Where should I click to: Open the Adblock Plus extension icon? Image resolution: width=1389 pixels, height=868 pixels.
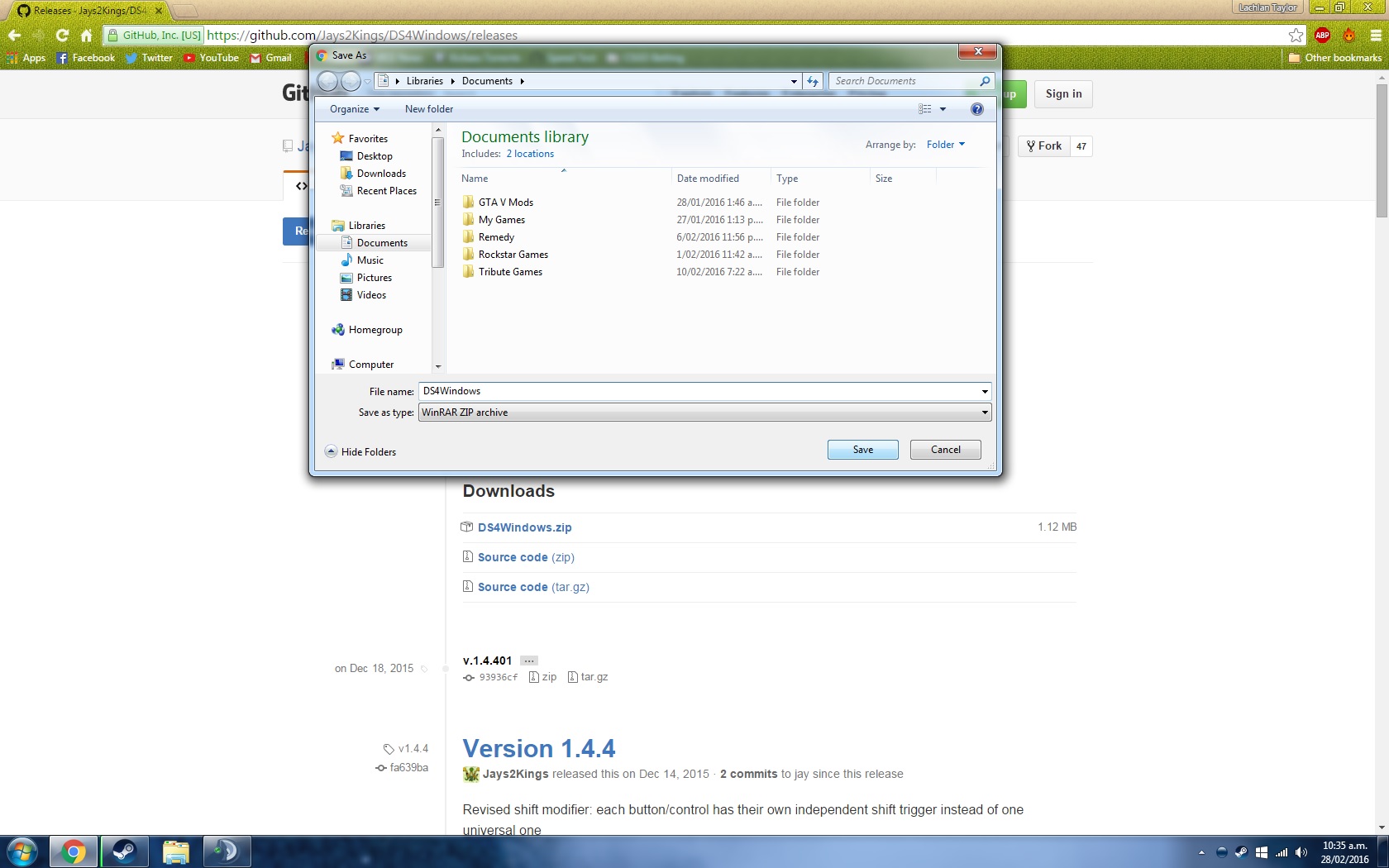(1322, 35)
